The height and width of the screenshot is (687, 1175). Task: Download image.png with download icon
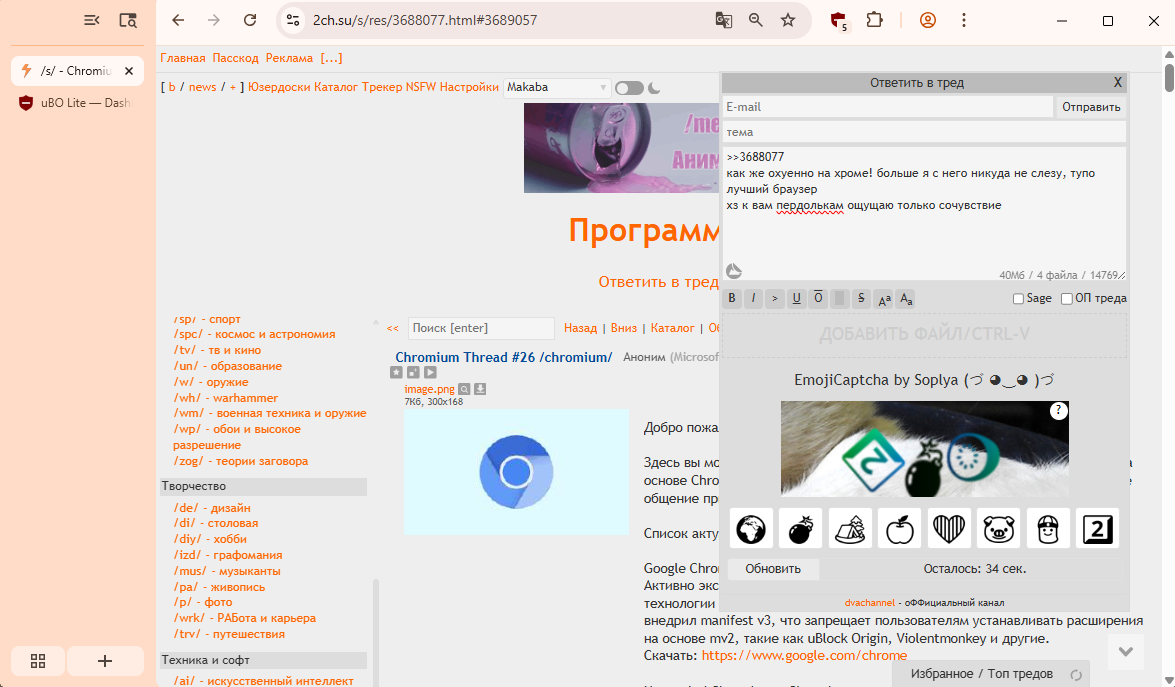480,389
